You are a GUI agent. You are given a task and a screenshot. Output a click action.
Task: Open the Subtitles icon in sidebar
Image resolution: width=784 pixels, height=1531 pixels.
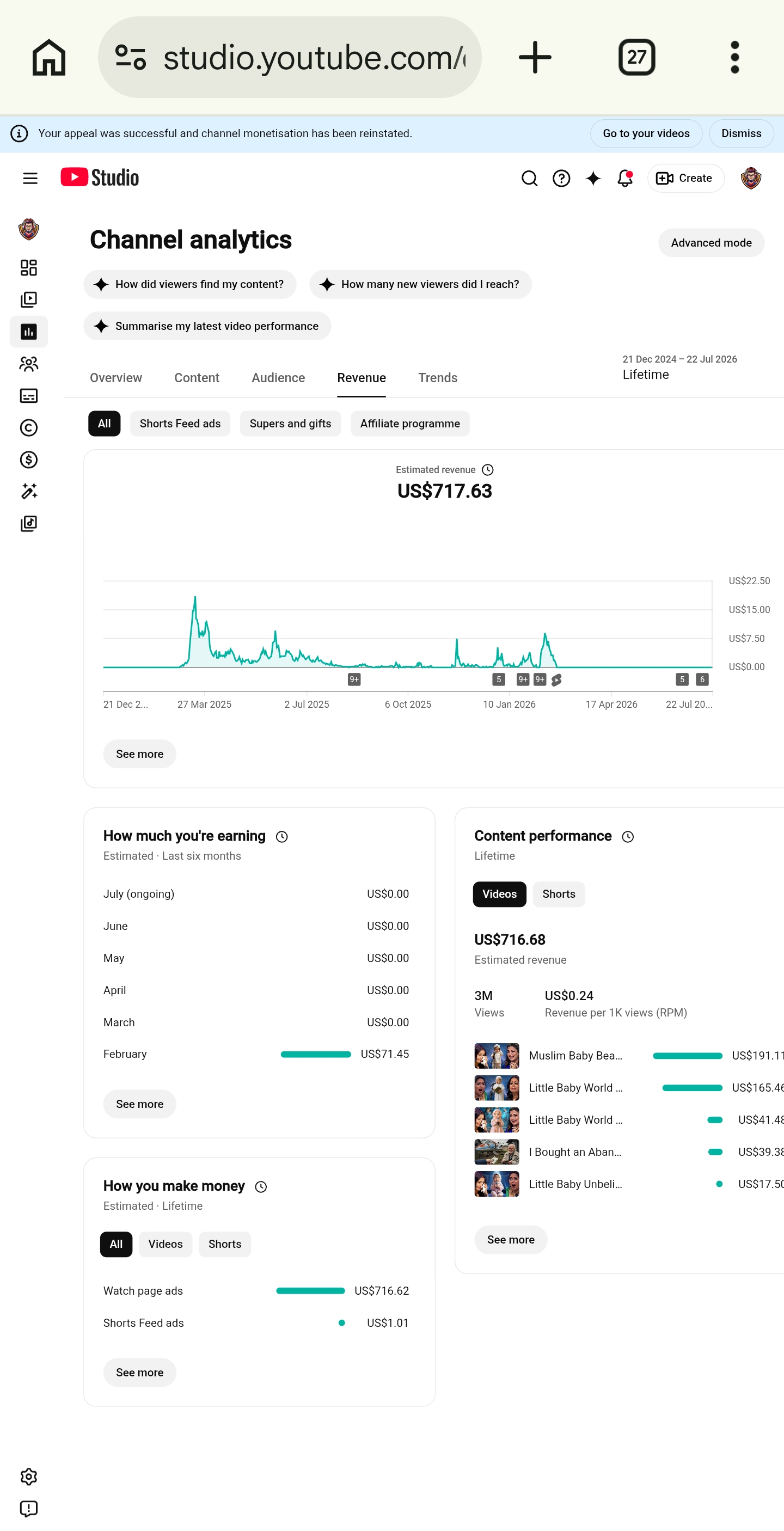click(x=28, y=396)
